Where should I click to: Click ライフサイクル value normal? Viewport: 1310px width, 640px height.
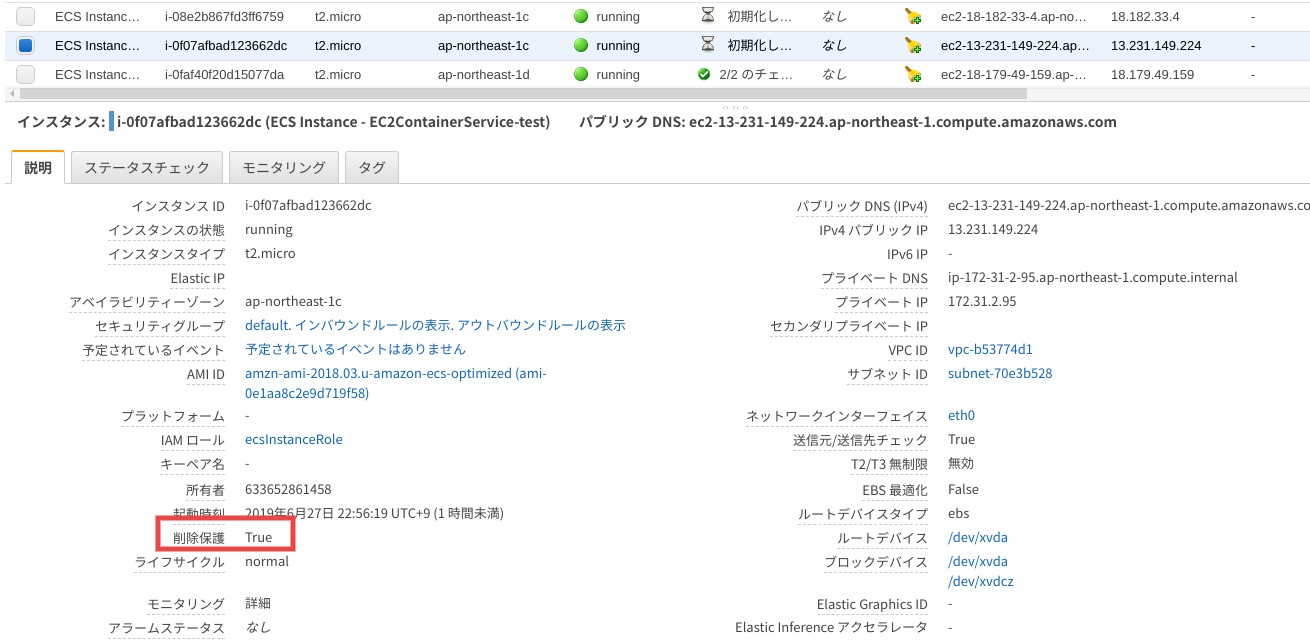(267, 562)
